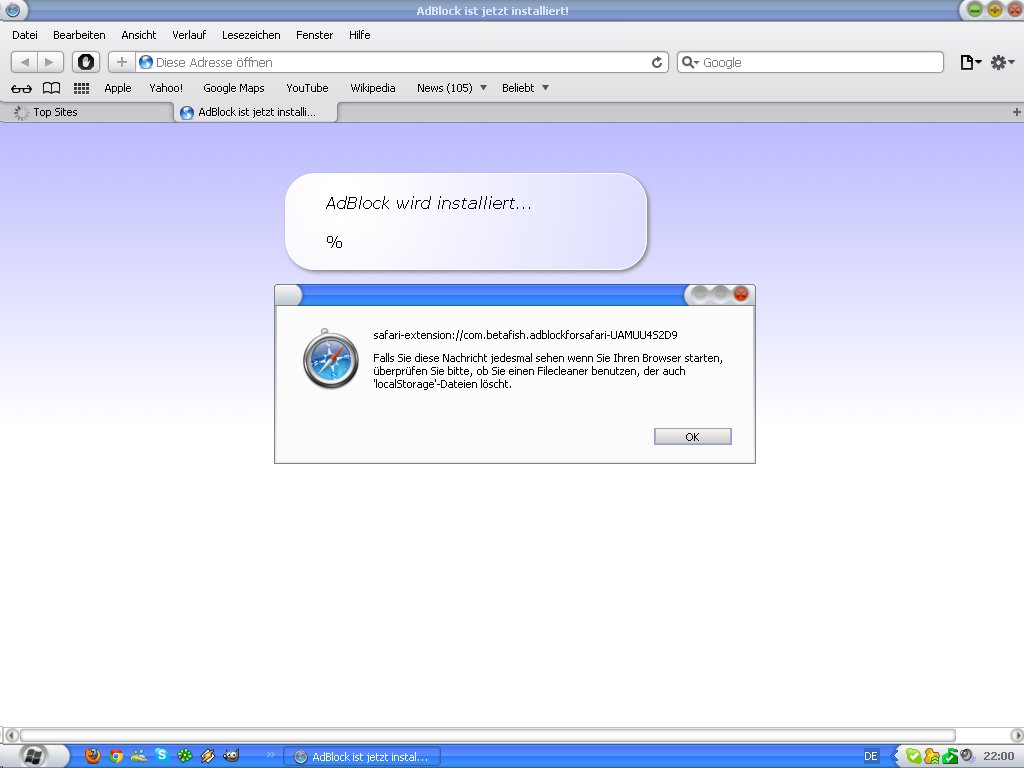
Task: Launch Firefox from the taskbar
Action: [93, 756]
